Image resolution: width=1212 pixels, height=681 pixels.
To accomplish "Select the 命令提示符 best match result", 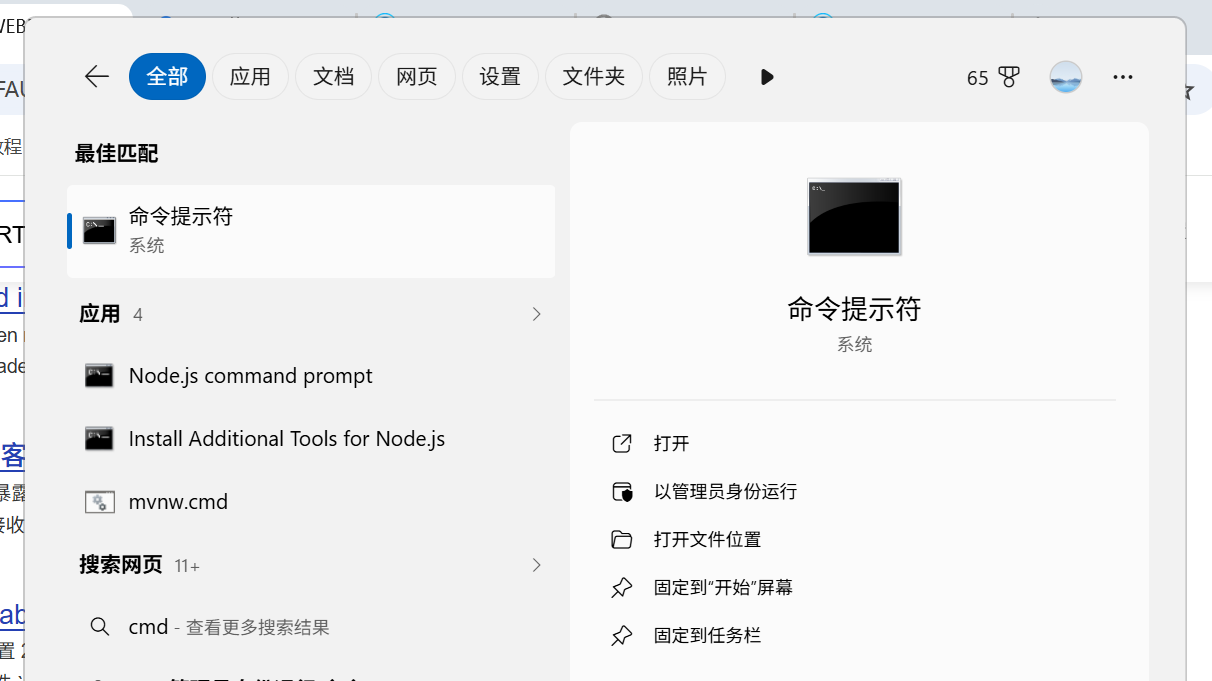I will click(311, 231).
